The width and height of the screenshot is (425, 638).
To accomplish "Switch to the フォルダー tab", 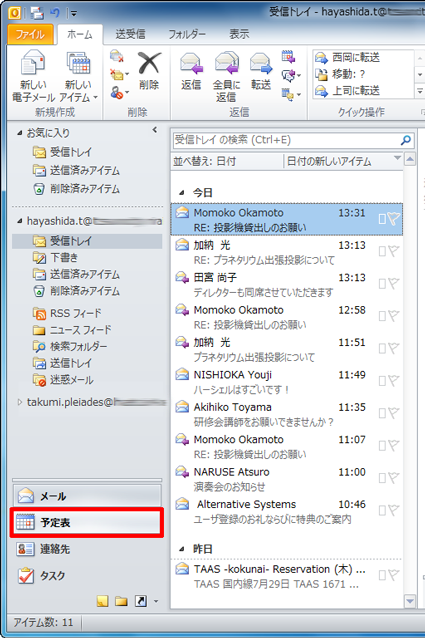I will point(187,35).
